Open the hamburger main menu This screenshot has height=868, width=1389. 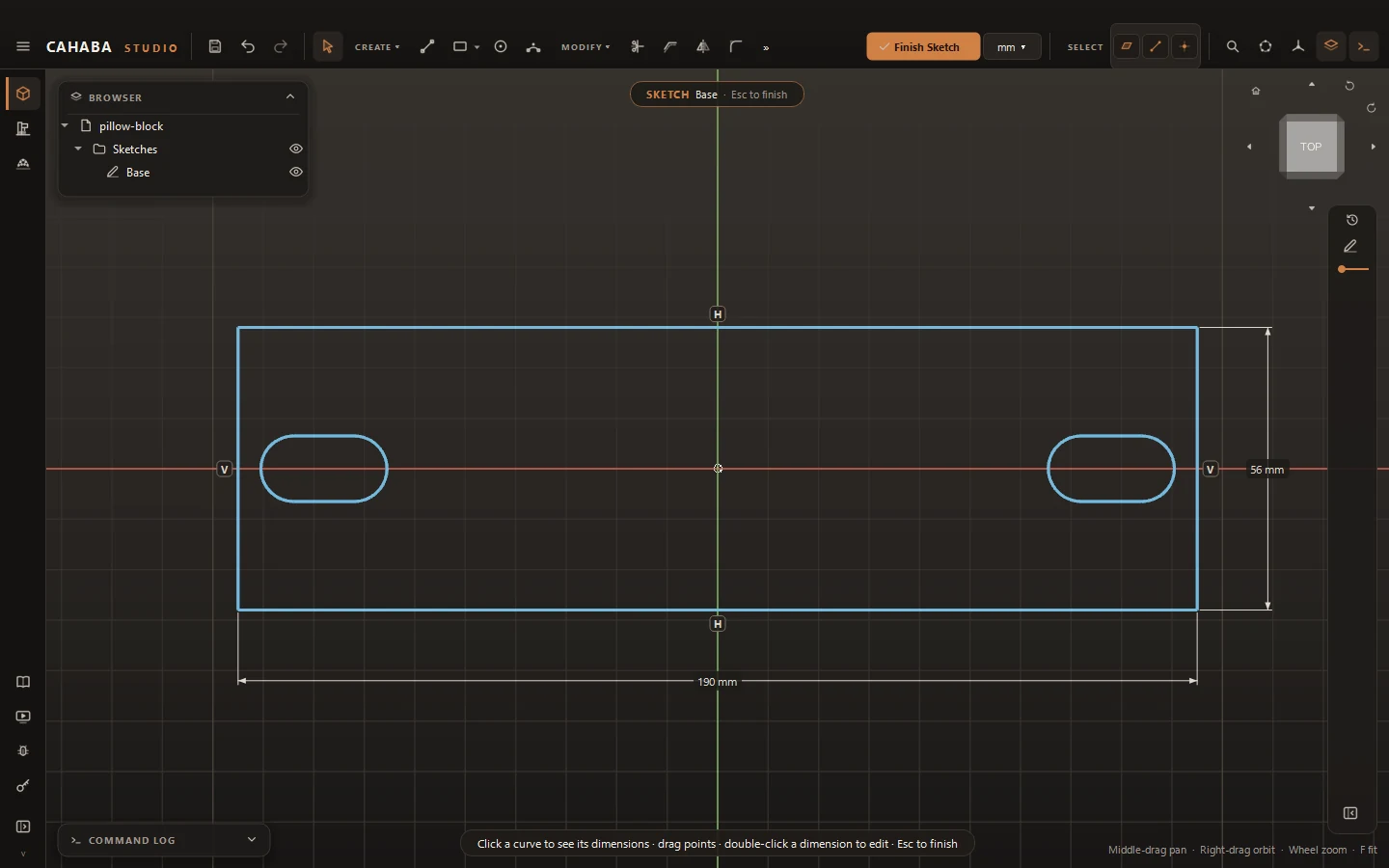pos(23,46)
